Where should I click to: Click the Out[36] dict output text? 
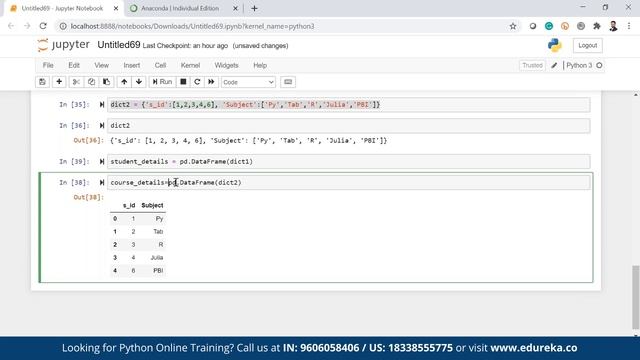249,141
